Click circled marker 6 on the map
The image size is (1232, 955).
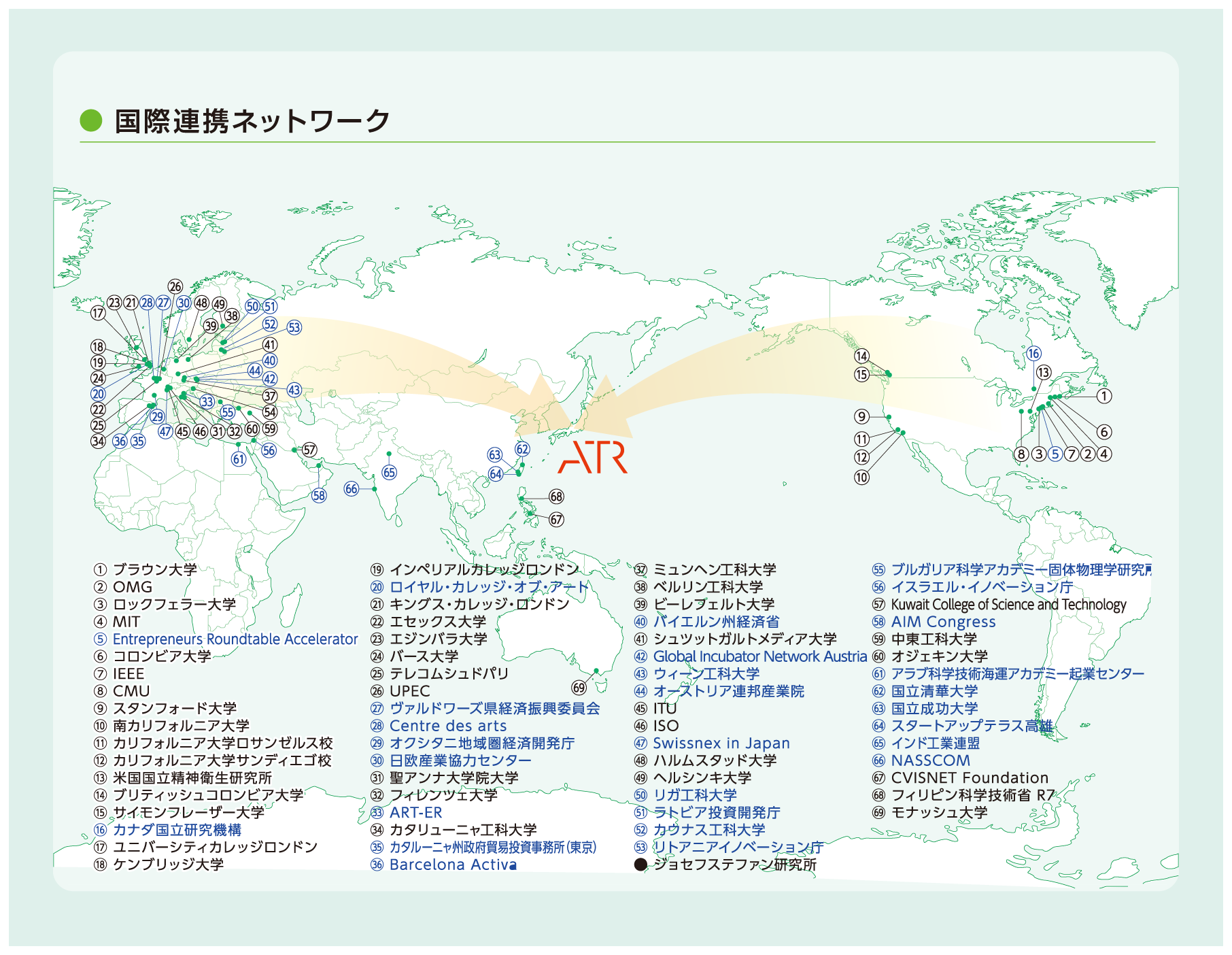pyautogui.click(x=1104, y=431)
